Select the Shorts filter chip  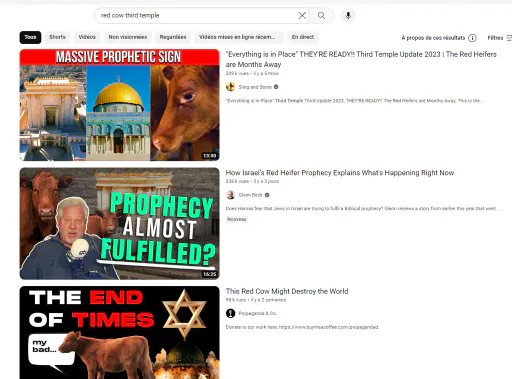tap(57, 37)
